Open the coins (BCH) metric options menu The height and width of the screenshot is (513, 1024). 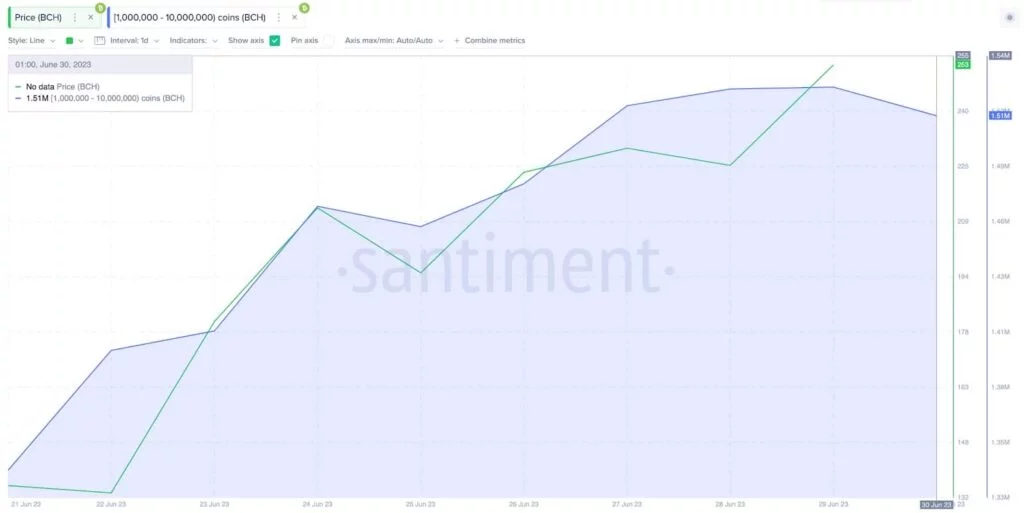click(x=279, y=18)
